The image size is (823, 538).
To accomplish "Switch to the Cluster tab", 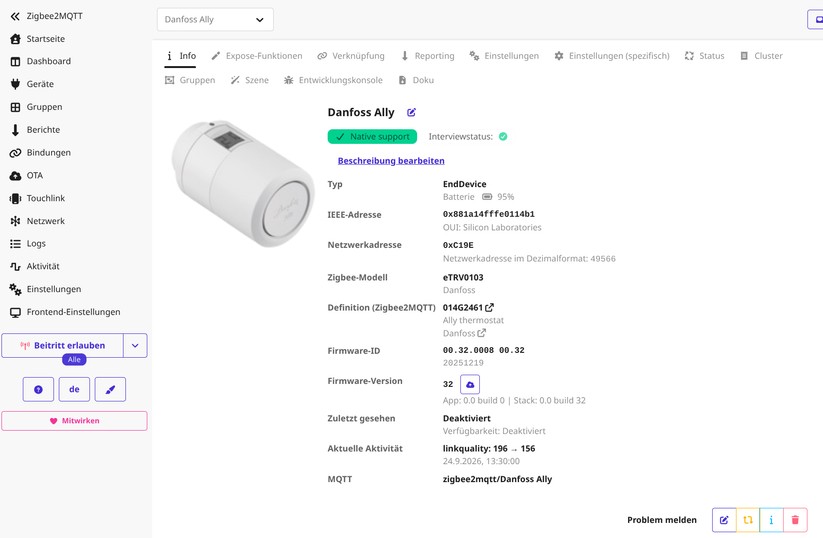I will pyautogui.click(x=761, y=56).
